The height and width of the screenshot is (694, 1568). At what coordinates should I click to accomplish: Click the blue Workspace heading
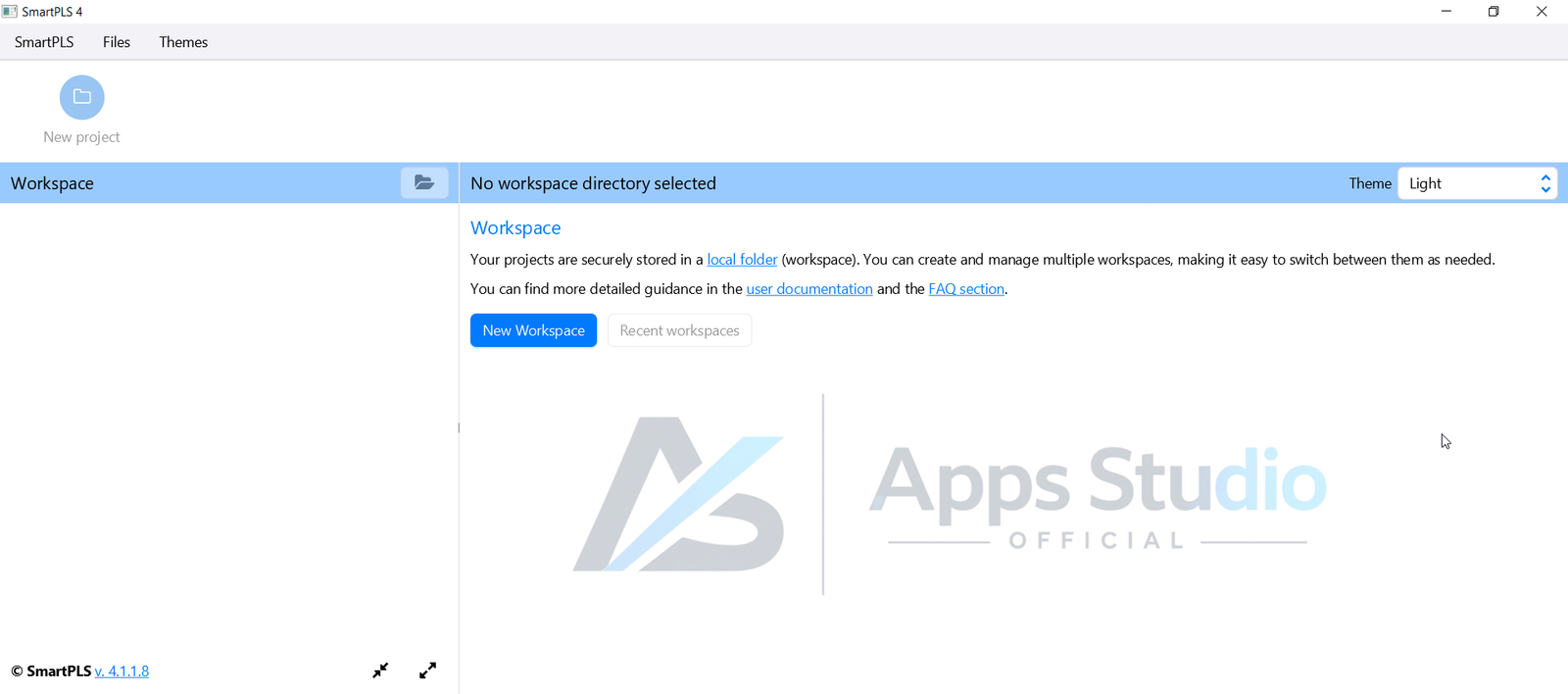(515, 227)
